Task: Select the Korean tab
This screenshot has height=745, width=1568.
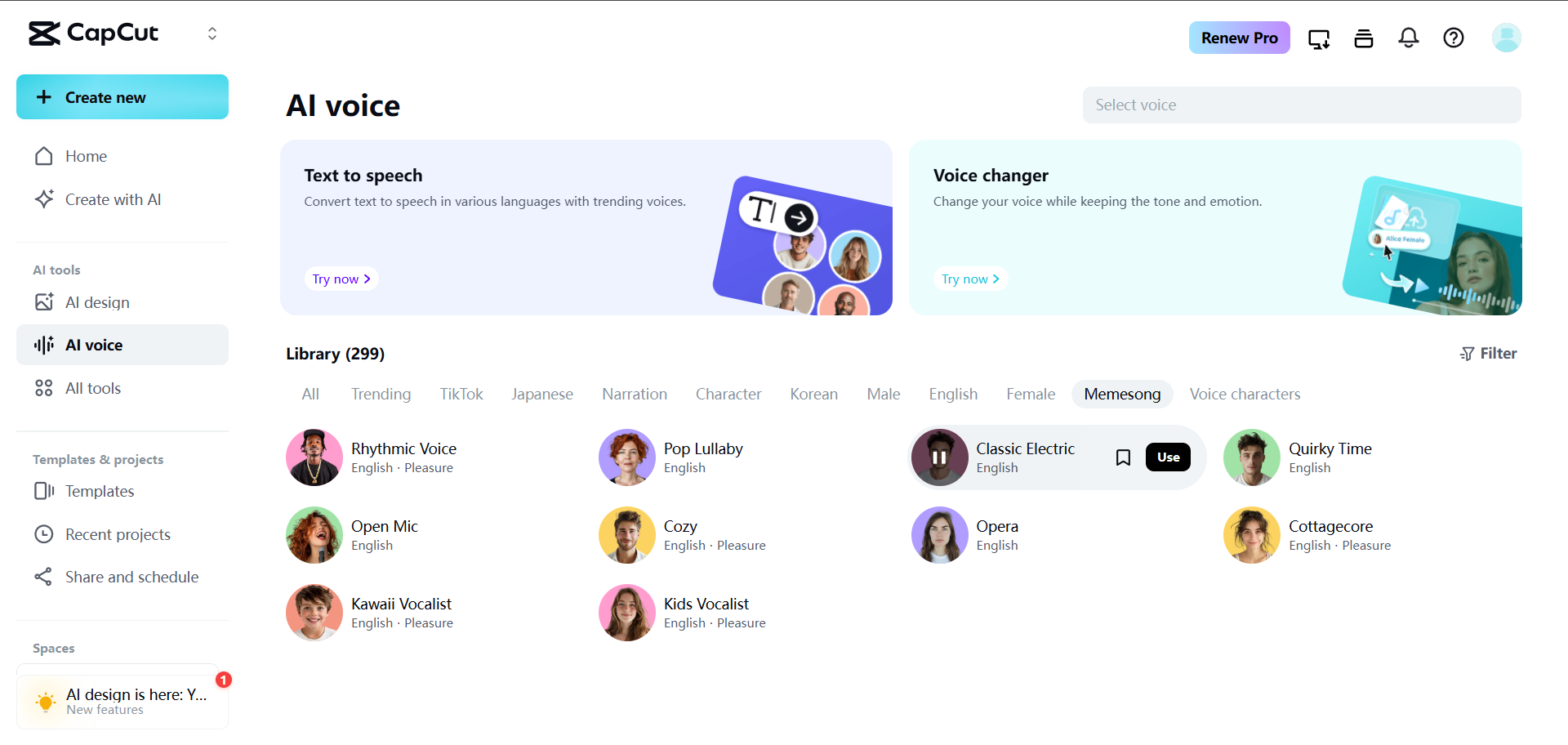Action: click(x=814, y=394)
